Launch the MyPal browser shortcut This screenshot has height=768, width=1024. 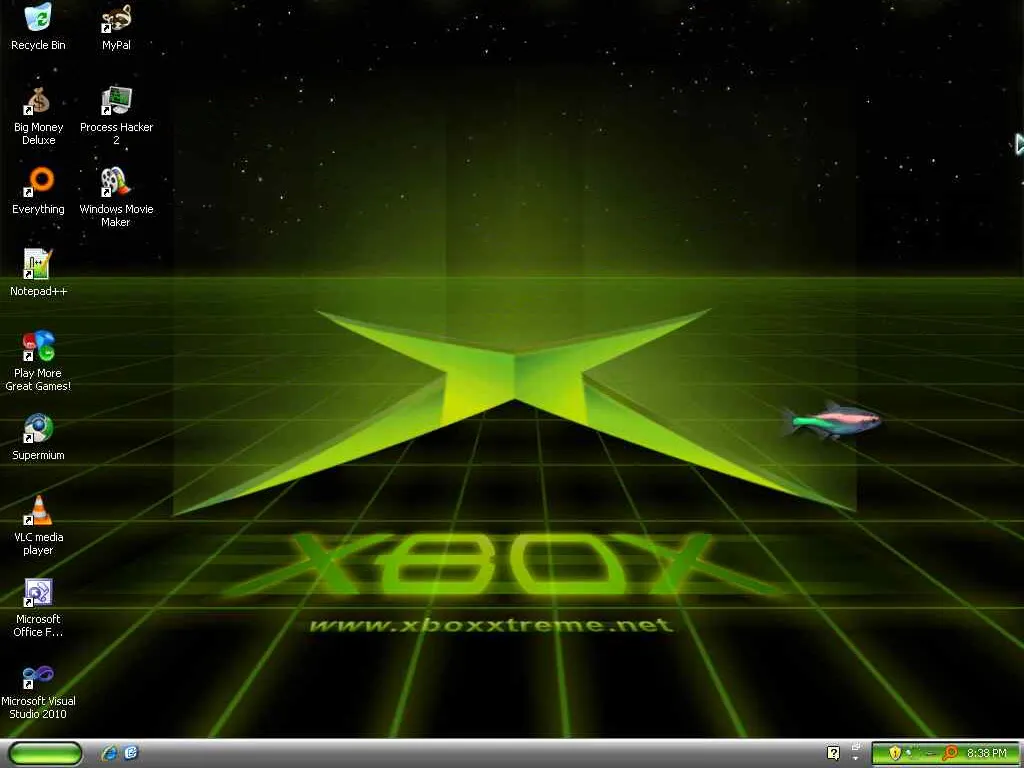tap(116, 27)
